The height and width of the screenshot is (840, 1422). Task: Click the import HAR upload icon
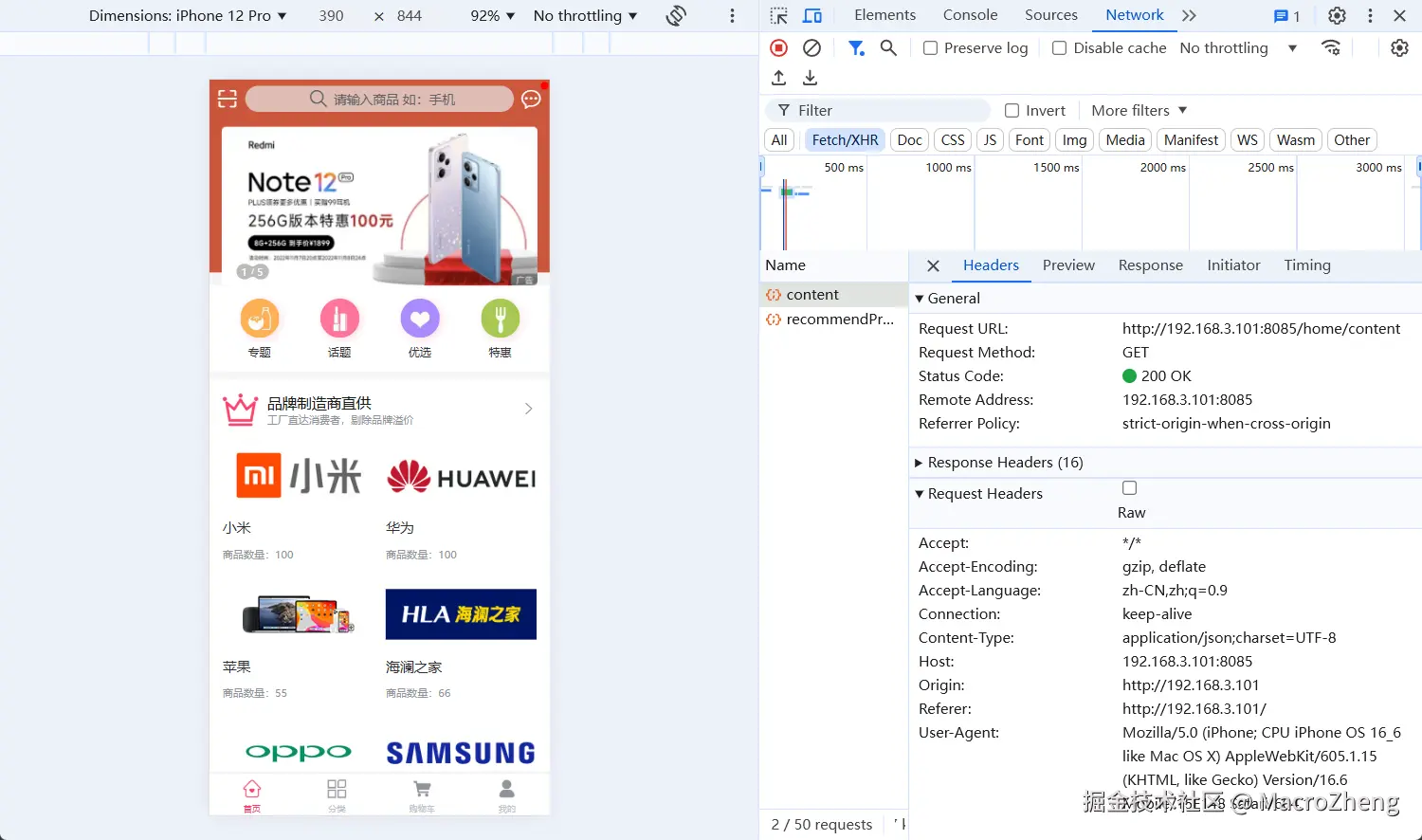coord(779,78)
